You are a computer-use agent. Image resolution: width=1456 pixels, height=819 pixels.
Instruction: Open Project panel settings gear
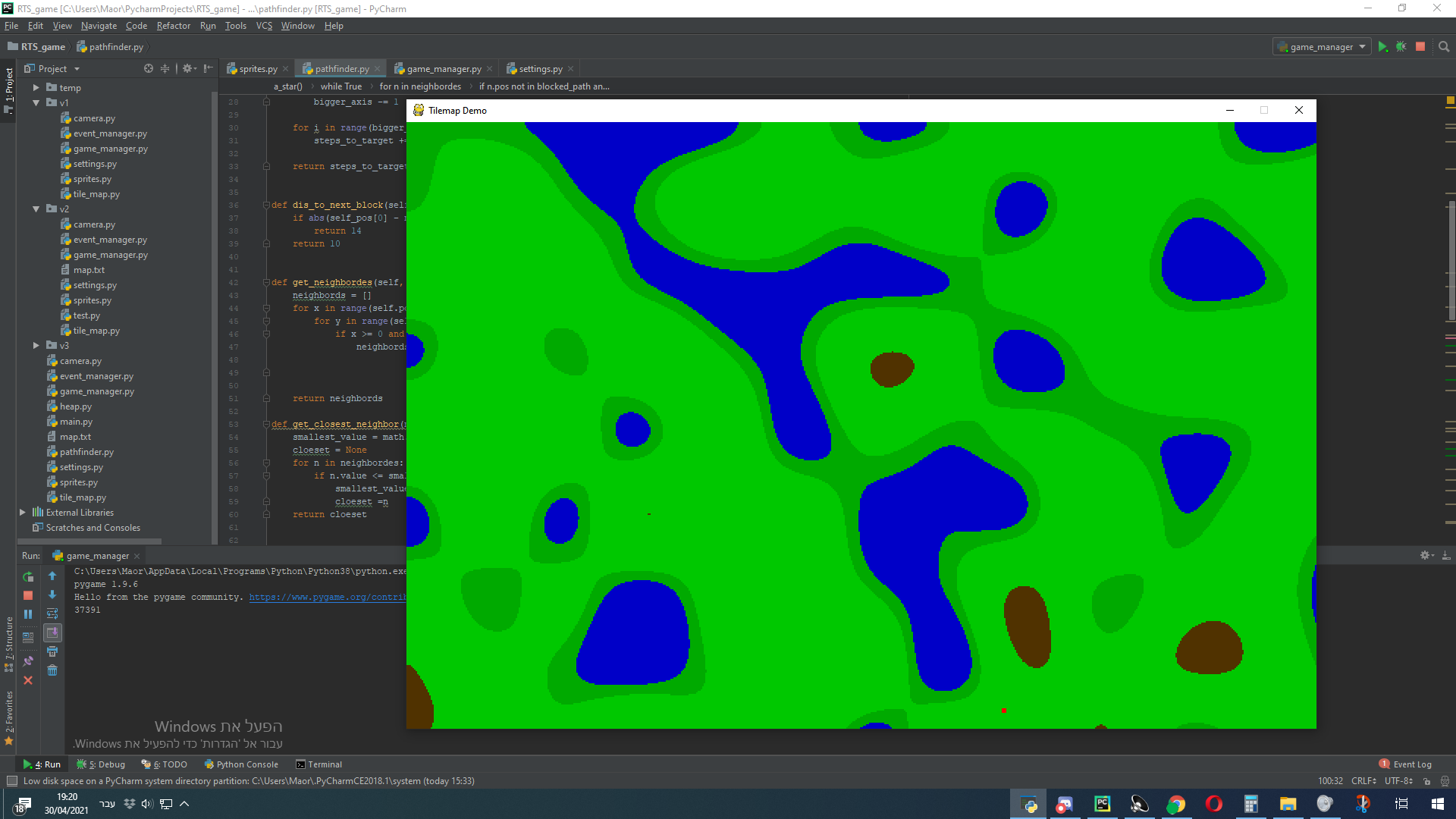pyautogui.click(x=188, y=68)
